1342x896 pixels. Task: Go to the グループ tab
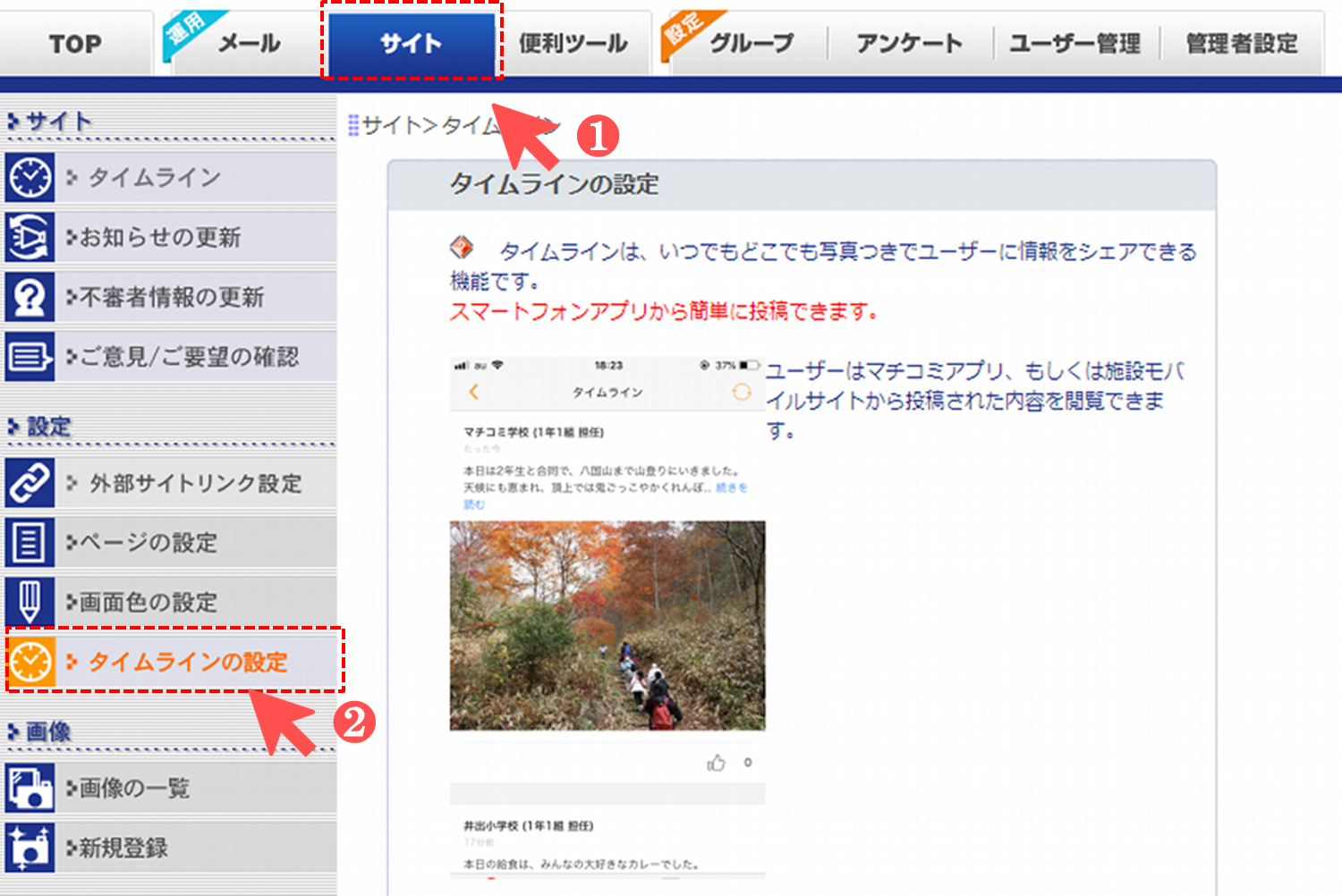pos(751,43)
